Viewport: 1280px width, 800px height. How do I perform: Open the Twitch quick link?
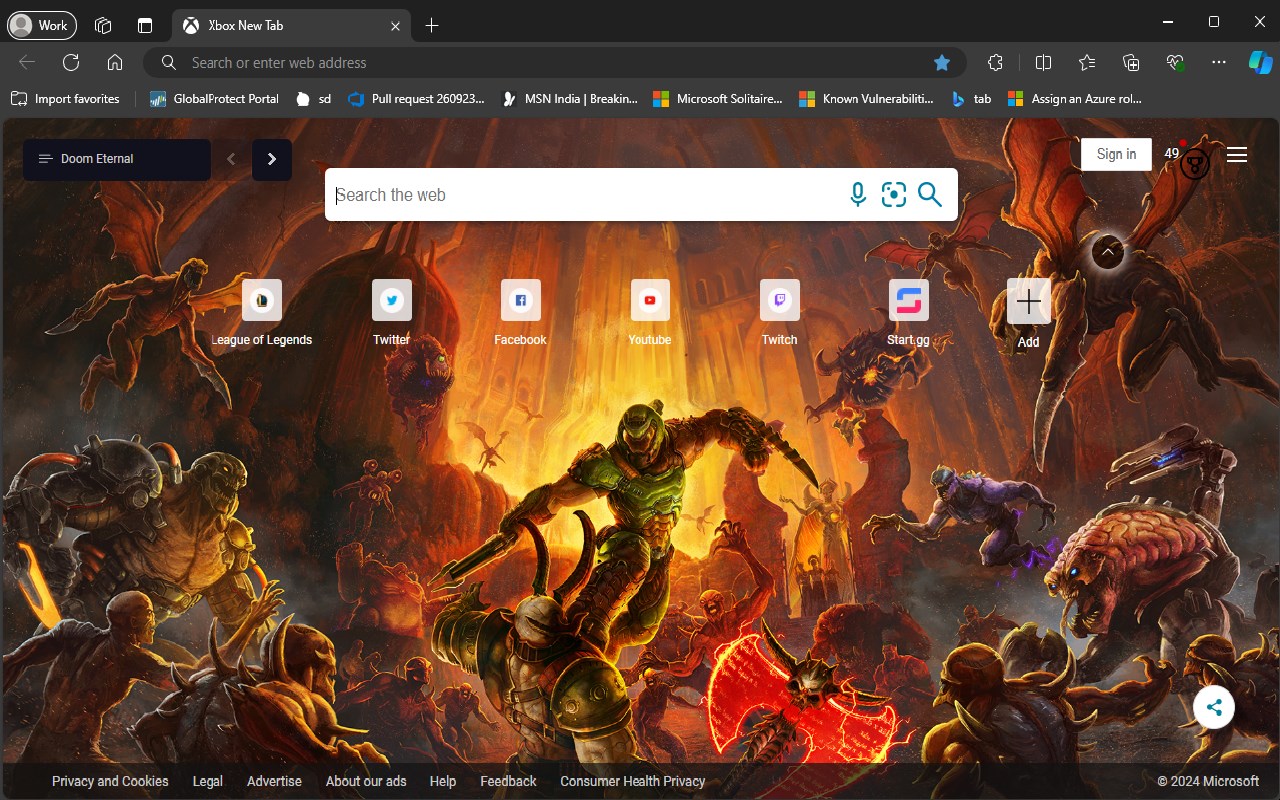780,313
